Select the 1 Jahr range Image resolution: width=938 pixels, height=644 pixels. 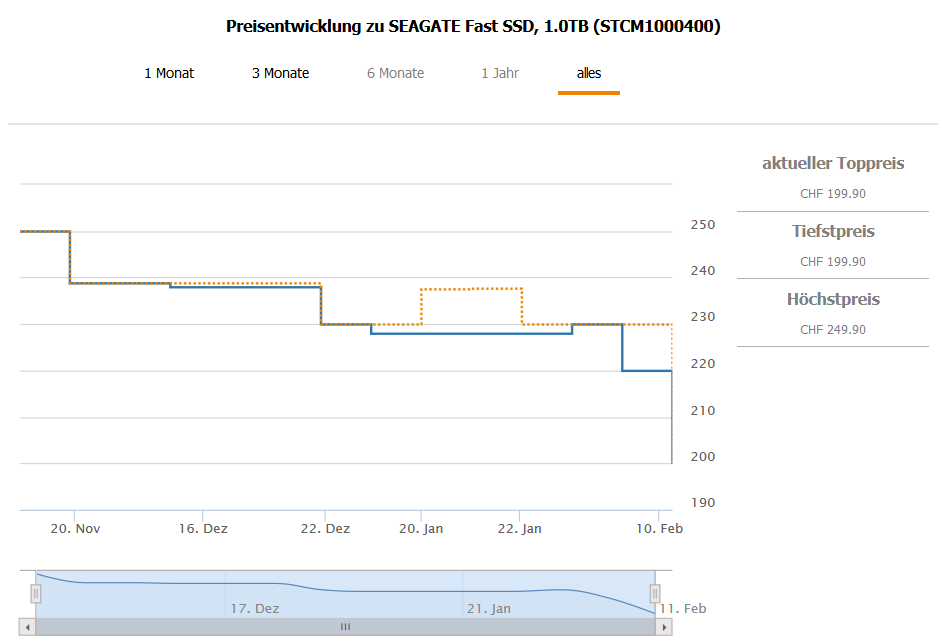(x=500, y=73)
